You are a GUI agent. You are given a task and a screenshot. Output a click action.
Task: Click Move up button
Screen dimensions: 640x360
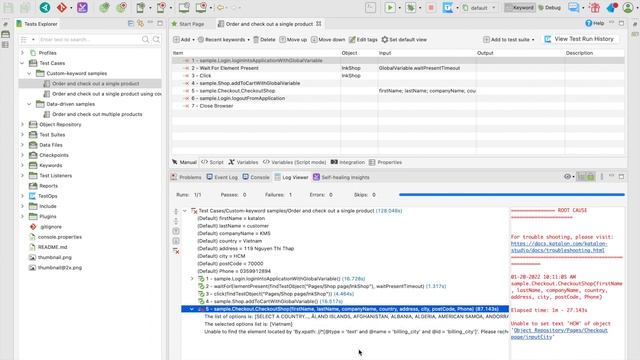[293, 40]
